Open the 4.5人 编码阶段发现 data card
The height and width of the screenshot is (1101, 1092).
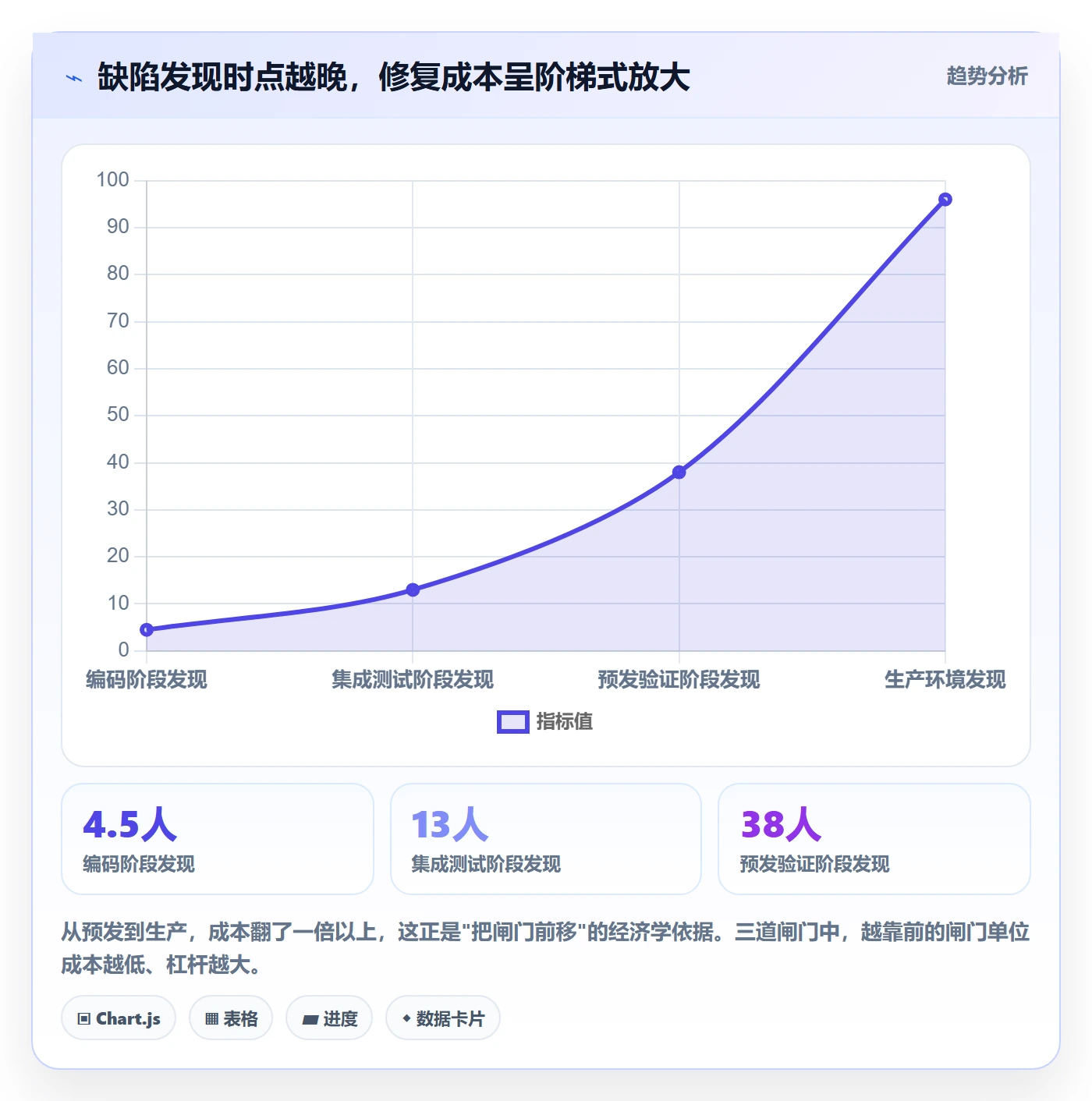[x=218, y=839]
